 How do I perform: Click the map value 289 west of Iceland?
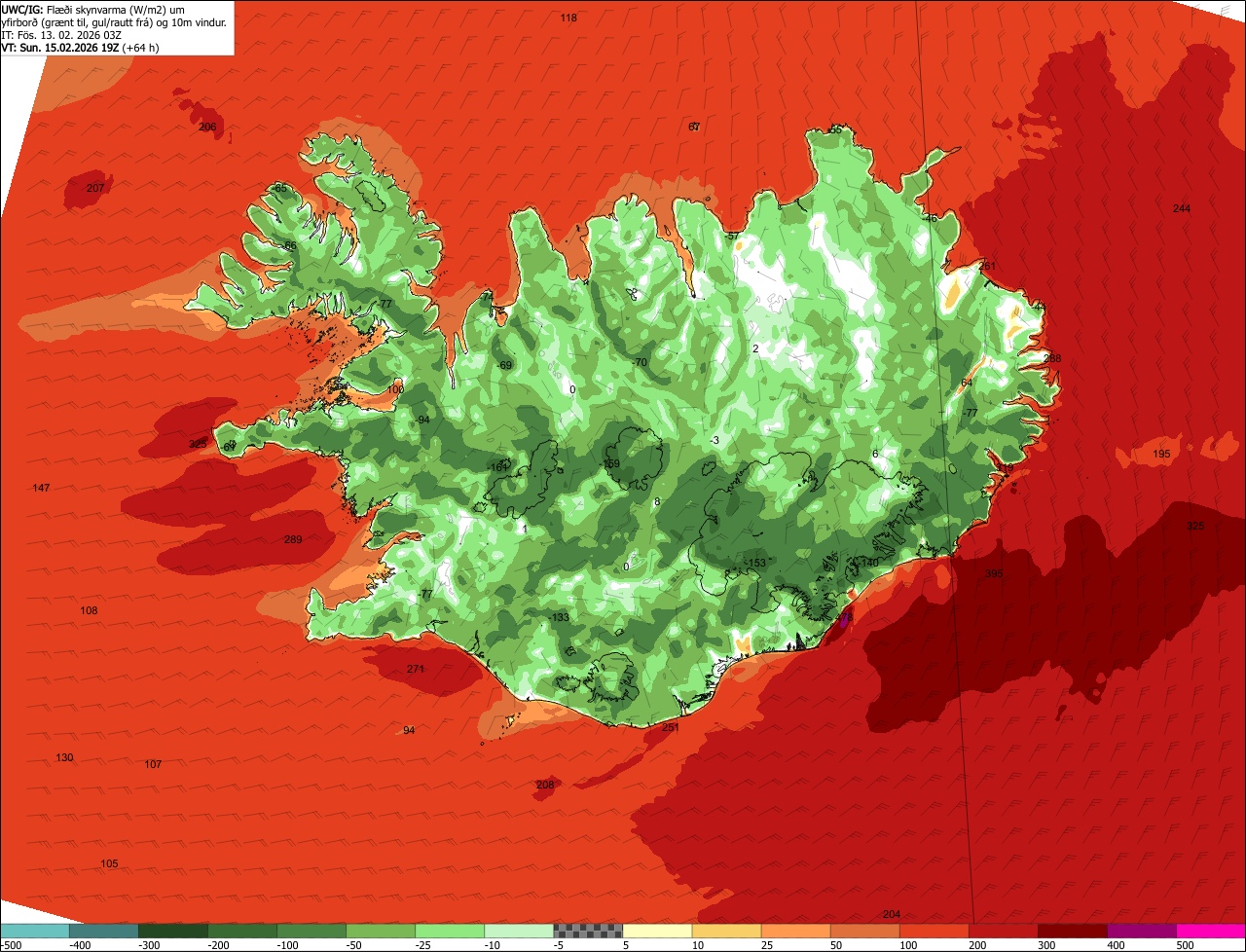[293, 539]
